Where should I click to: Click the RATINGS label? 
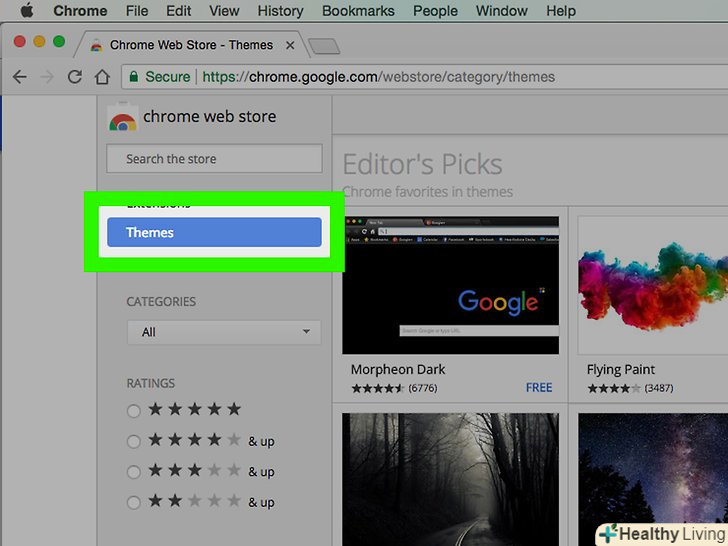tap(151, 384)
